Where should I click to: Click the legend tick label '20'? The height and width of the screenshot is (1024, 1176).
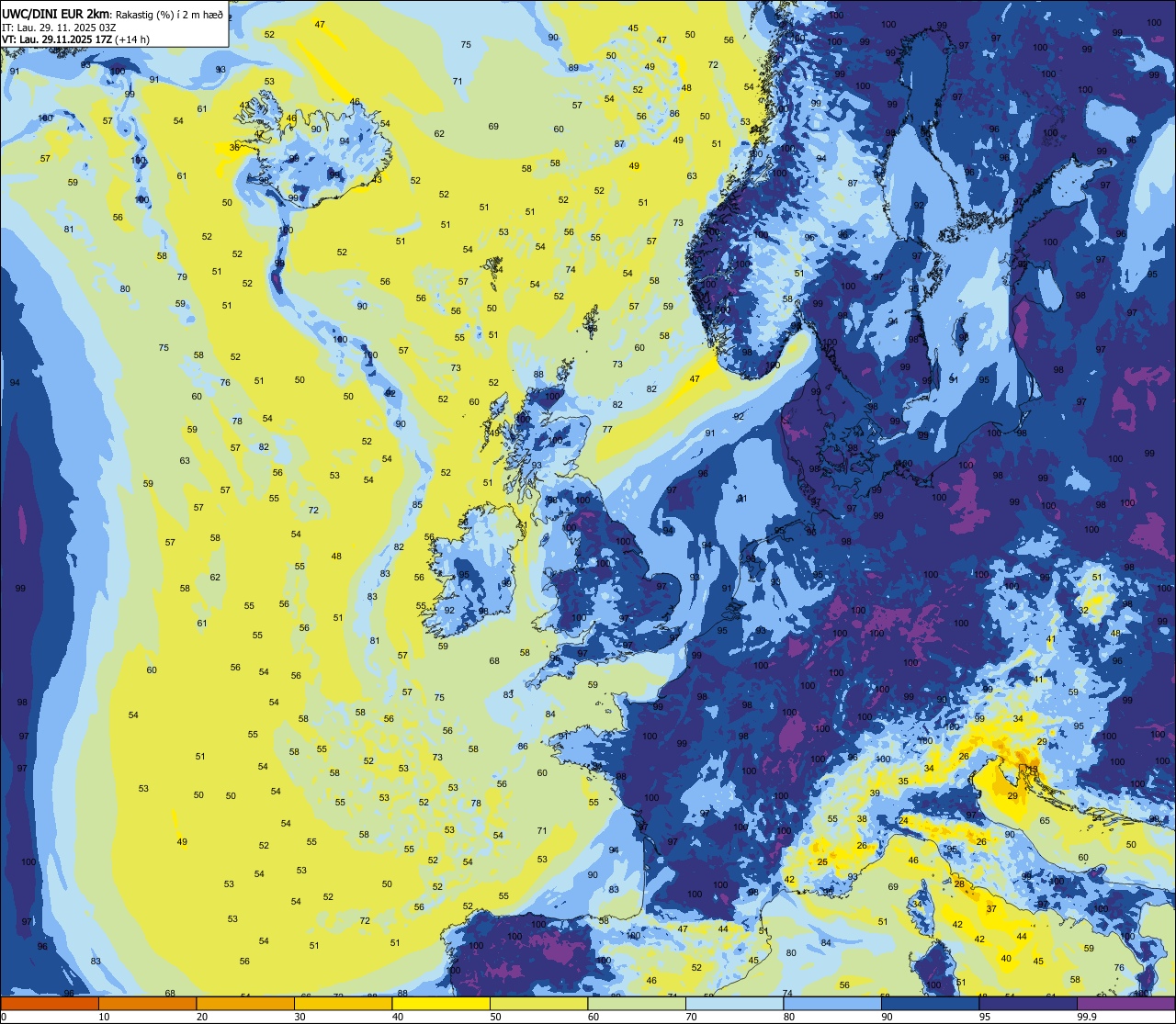[202, 1017]
